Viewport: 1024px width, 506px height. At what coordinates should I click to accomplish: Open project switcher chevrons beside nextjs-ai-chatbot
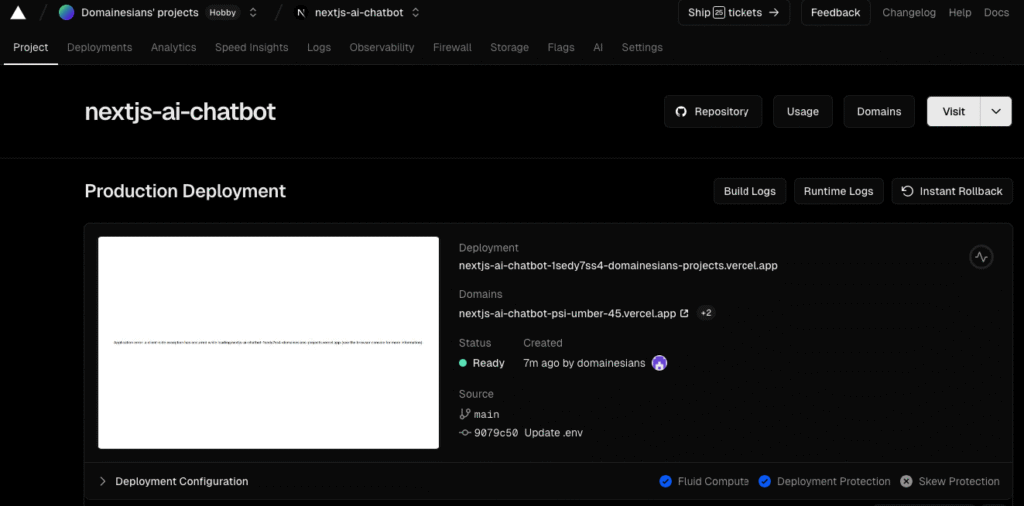[415, 12]
